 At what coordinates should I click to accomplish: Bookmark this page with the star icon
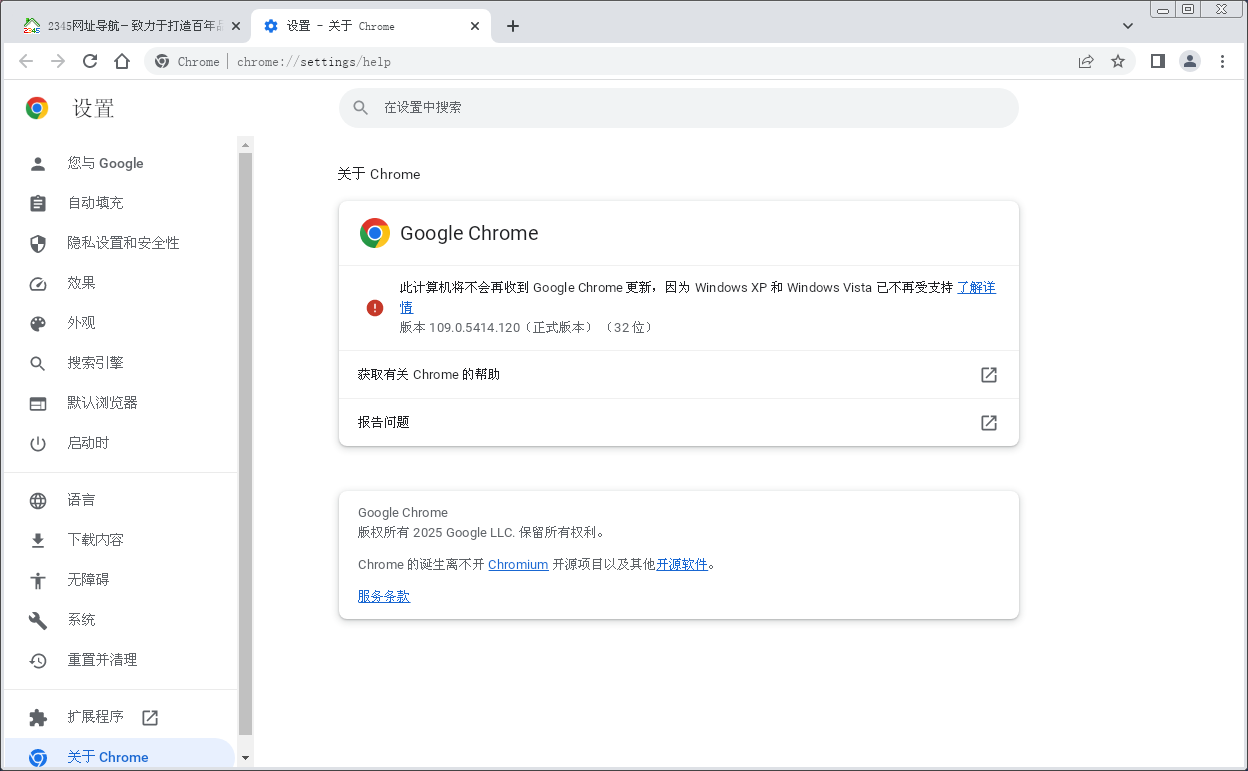point(1118,61)
